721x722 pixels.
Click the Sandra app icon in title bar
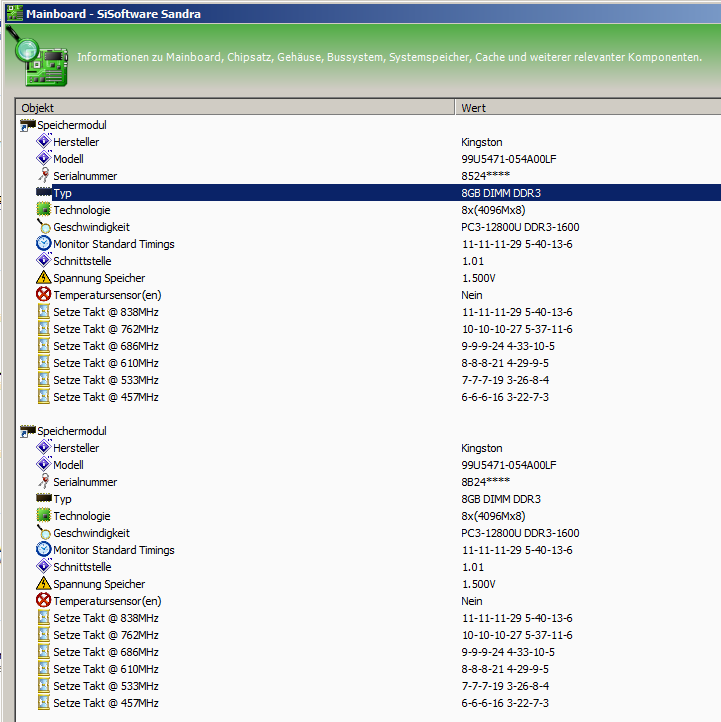point(14,13)
